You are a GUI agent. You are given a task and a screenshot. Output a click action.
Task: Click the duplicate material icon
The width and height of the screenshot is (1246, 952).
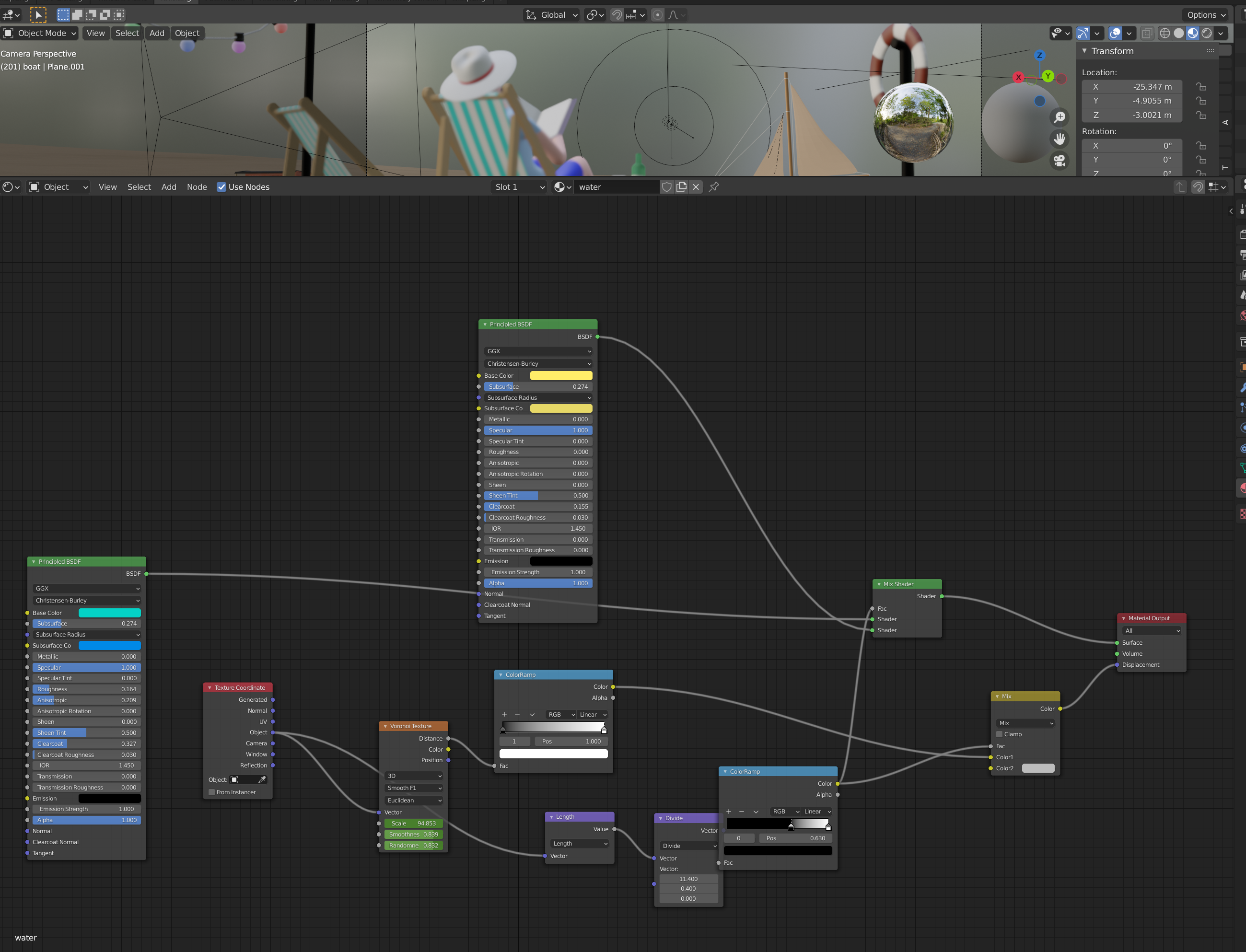682,187
